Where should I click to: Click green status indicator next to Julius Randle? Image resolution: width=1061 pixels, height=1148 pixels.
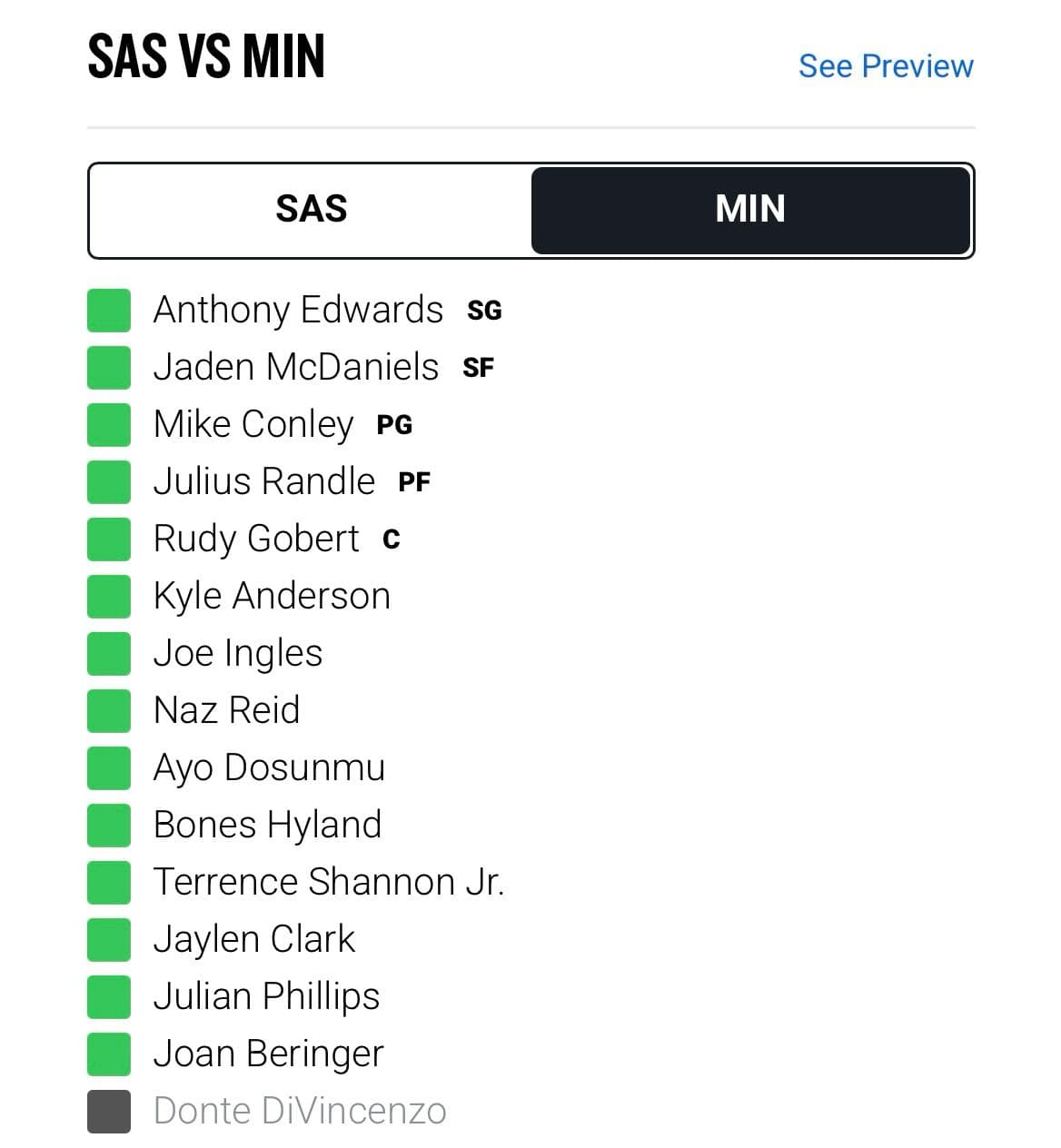point(109,481)
